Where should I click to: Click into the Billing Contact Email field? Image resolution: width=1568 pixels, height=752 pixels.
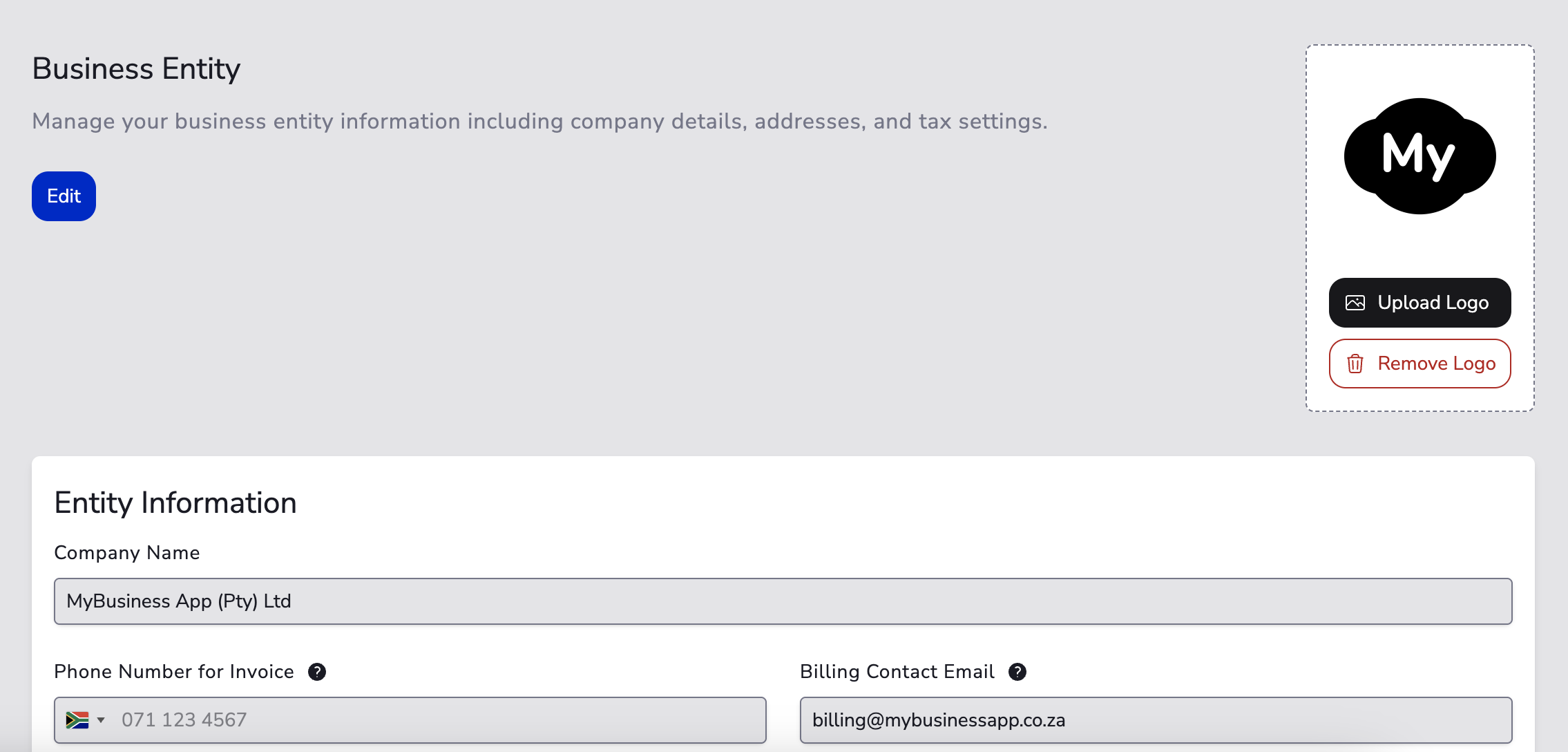click(x=1155, y=720)
